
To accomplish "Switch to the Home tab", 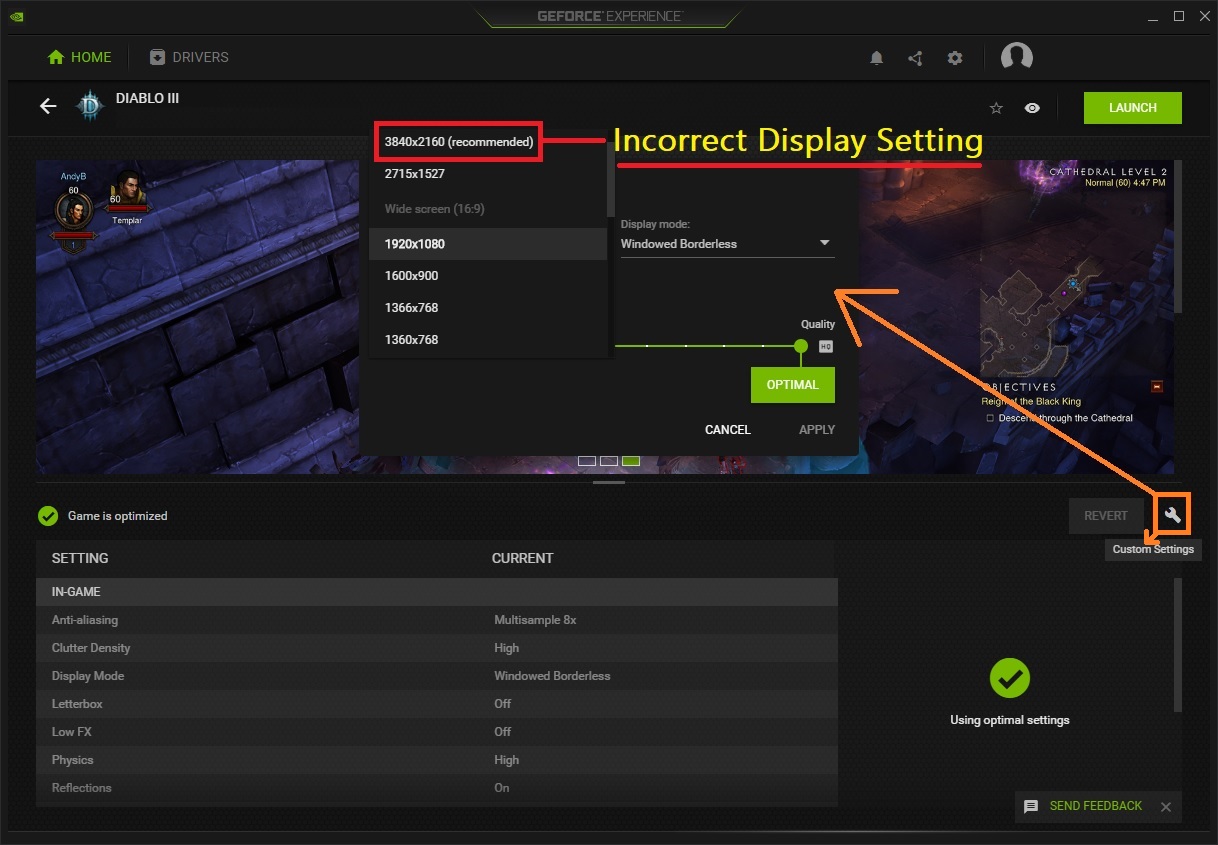I will coord(79,57).
